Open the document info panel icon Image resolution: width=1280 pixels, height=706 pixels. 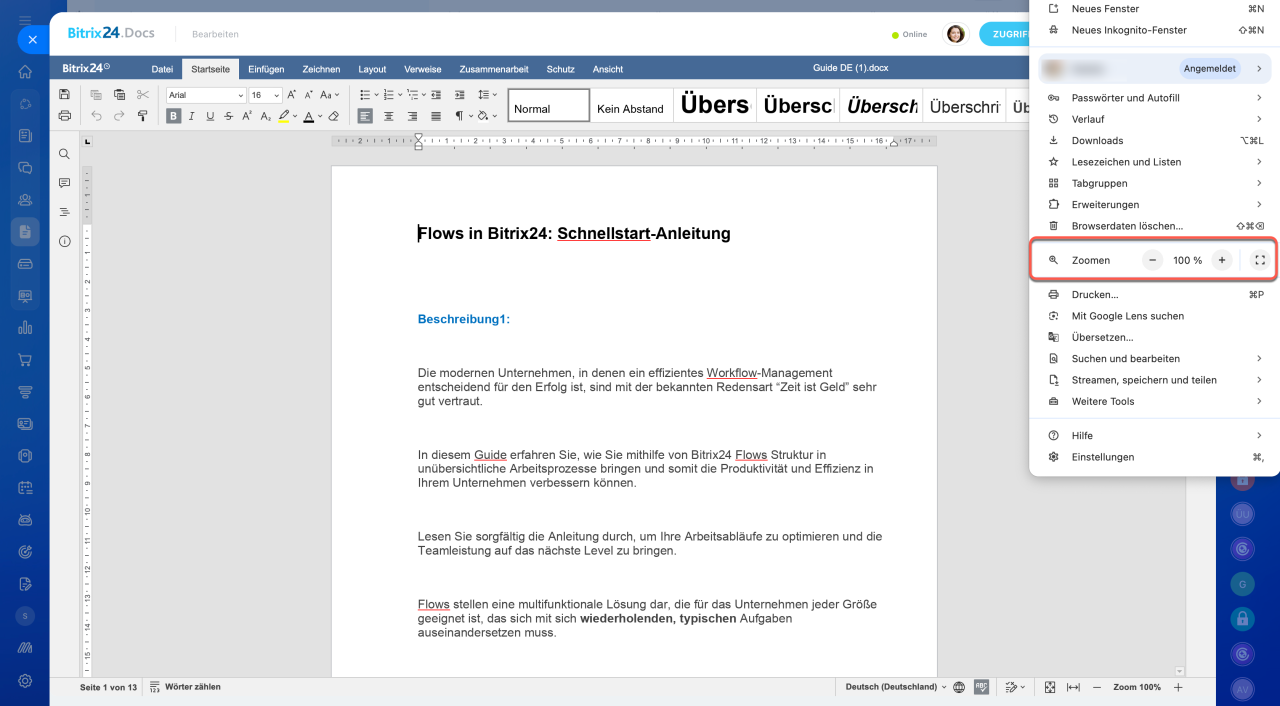pyautogui.click(x=64, y=241)
